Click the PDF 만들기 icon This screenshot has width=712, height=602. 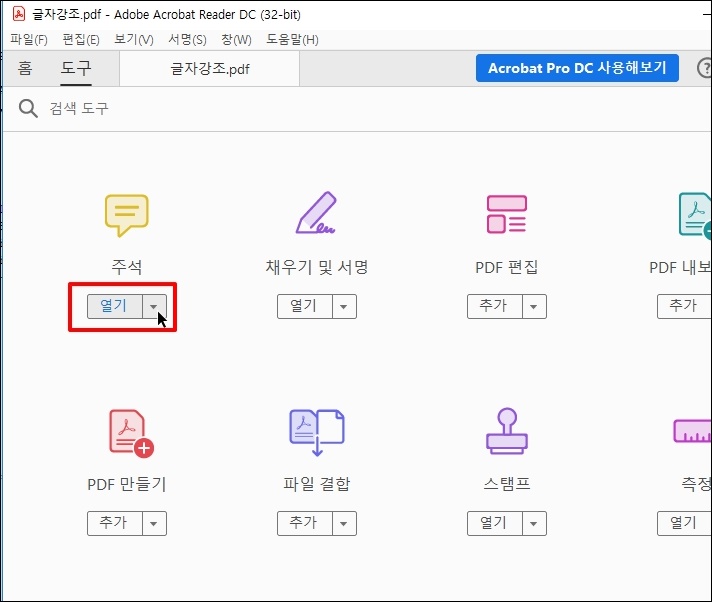[131, 434]
